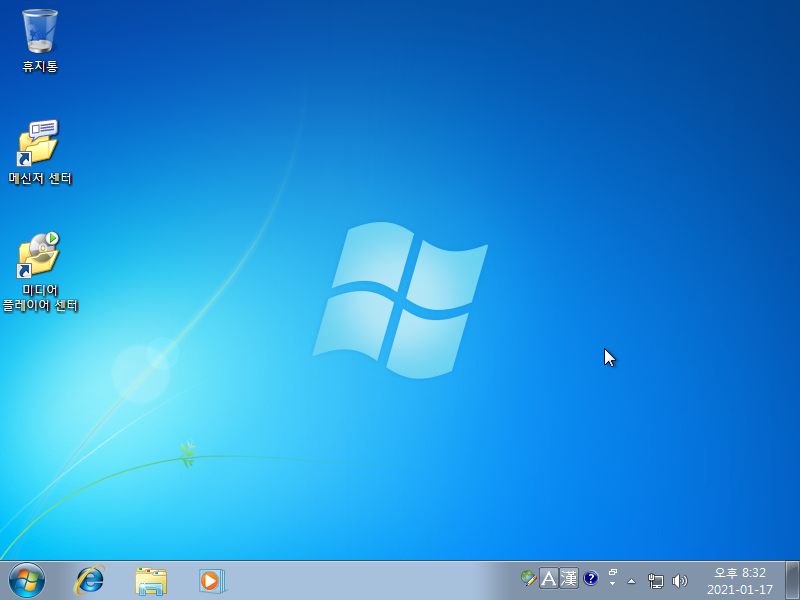Open the network connection tray icon
Viewport: 800px width, 600px height.
[x=656, y=581]
